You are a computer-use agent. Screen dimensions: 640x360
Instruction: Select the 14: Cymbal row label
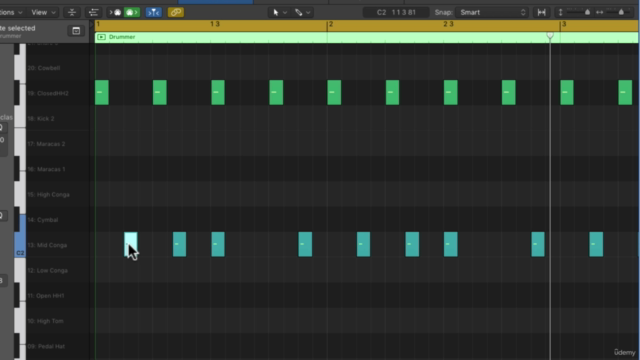click(x=42, y=220)
